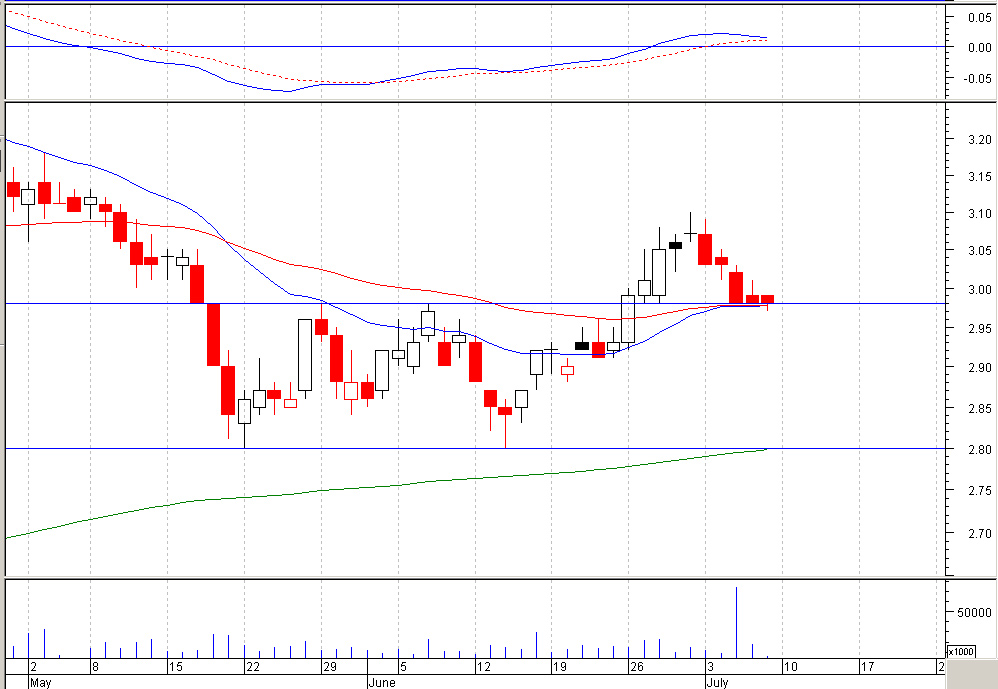Click the 50000 volume axis label
The width and height of the screenshot is (998, 689).
coord(974,612)
